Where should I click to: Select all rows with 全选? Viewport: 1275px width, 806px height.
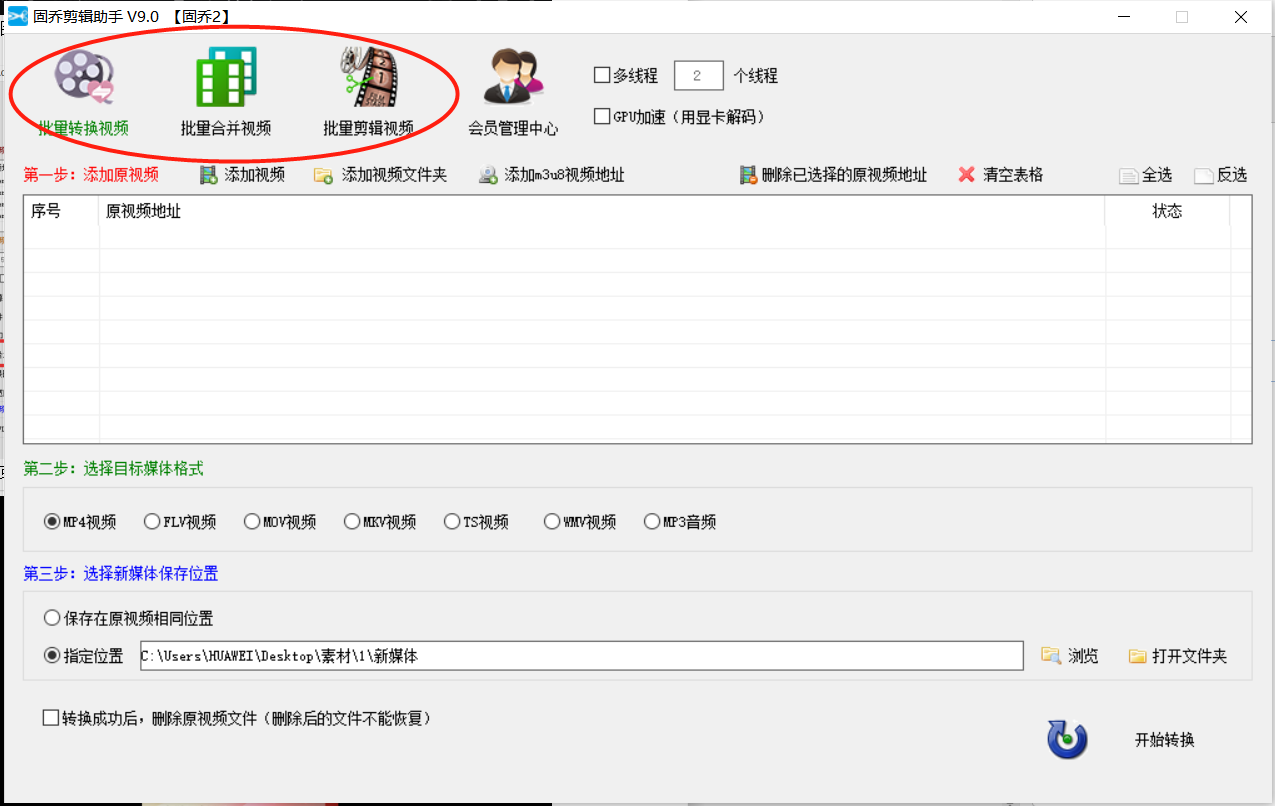pos(1145,174)
